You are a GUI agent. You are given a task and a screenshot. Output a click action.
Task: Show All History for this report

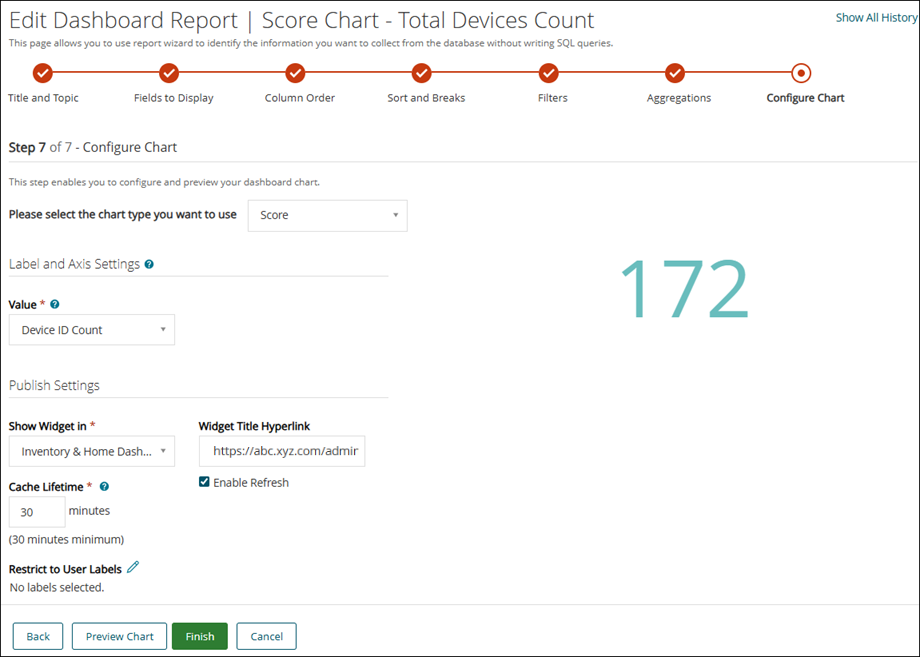point(876,16)
